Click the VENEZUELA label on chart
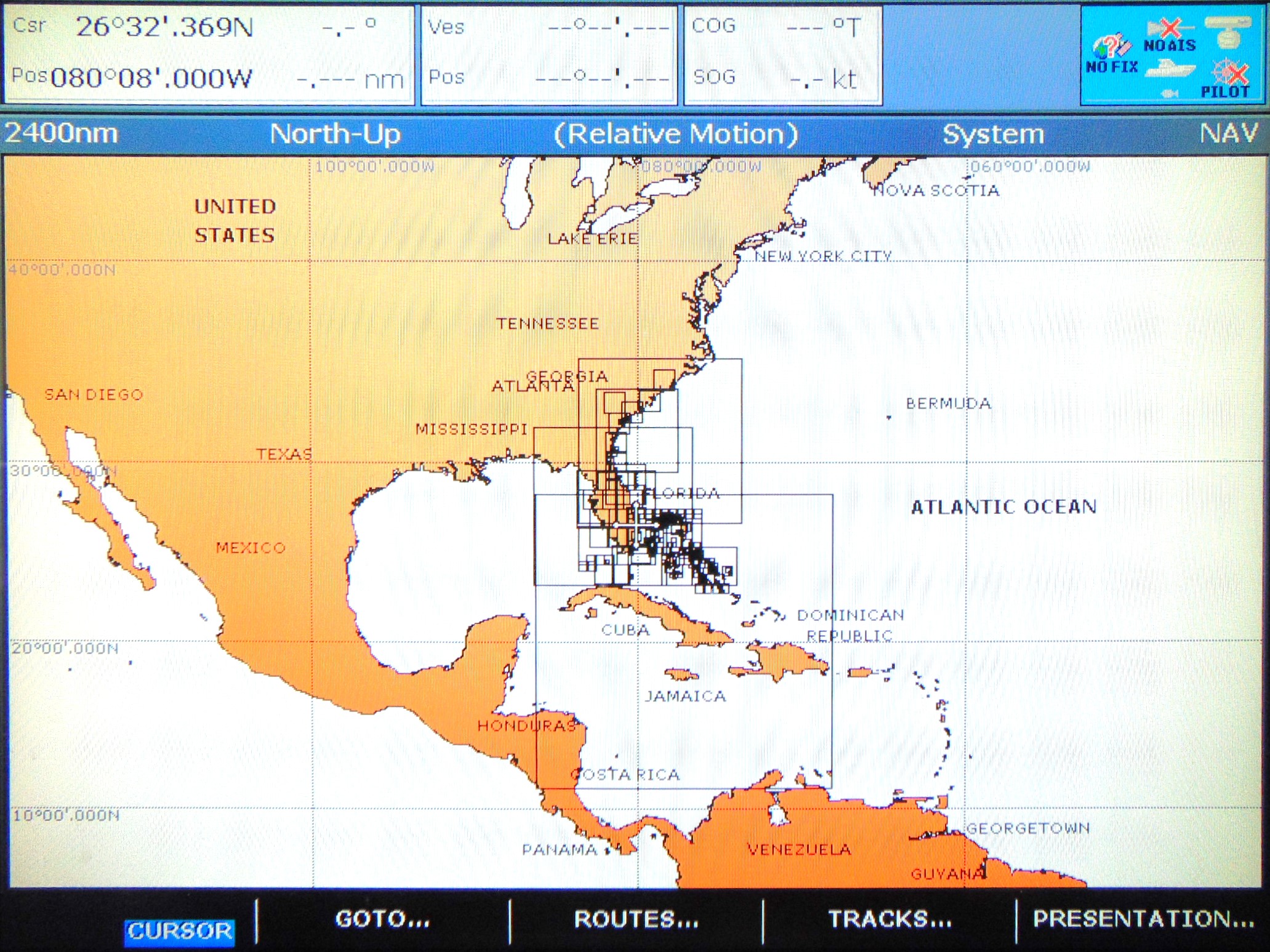This screenshot has width=1270, height=952. point(799,850)
